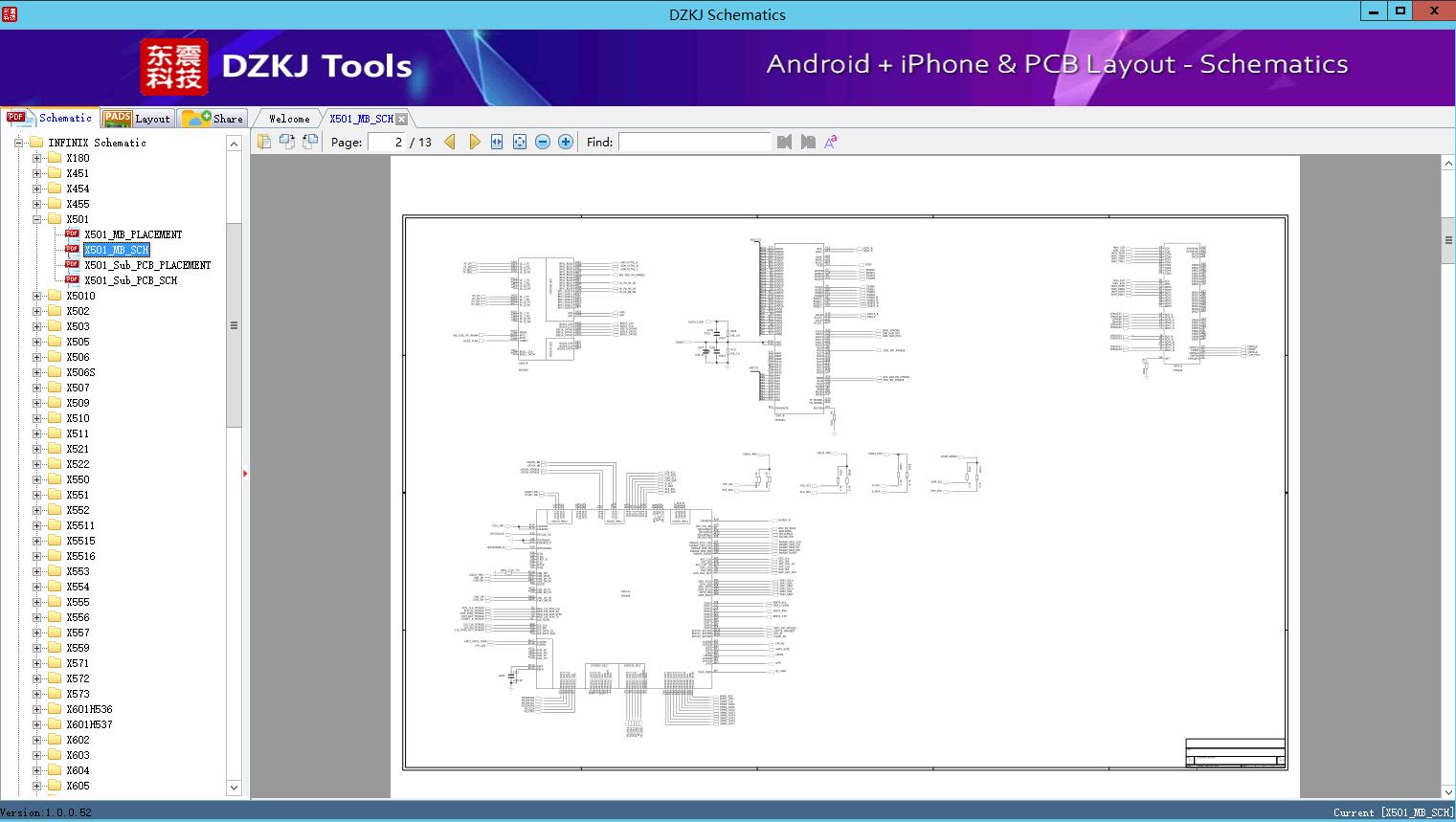Image resolution: width=1456 pixels, height=822 pixels.
Task: Collapse side panel red arrow handle
Action: [245, 474]
